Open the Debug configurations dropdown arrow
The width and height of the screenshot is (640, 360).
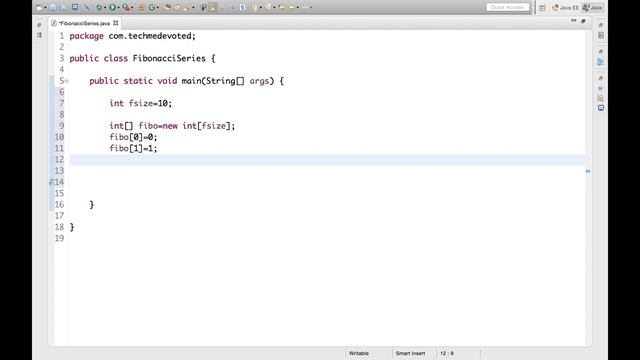point(105,7)
